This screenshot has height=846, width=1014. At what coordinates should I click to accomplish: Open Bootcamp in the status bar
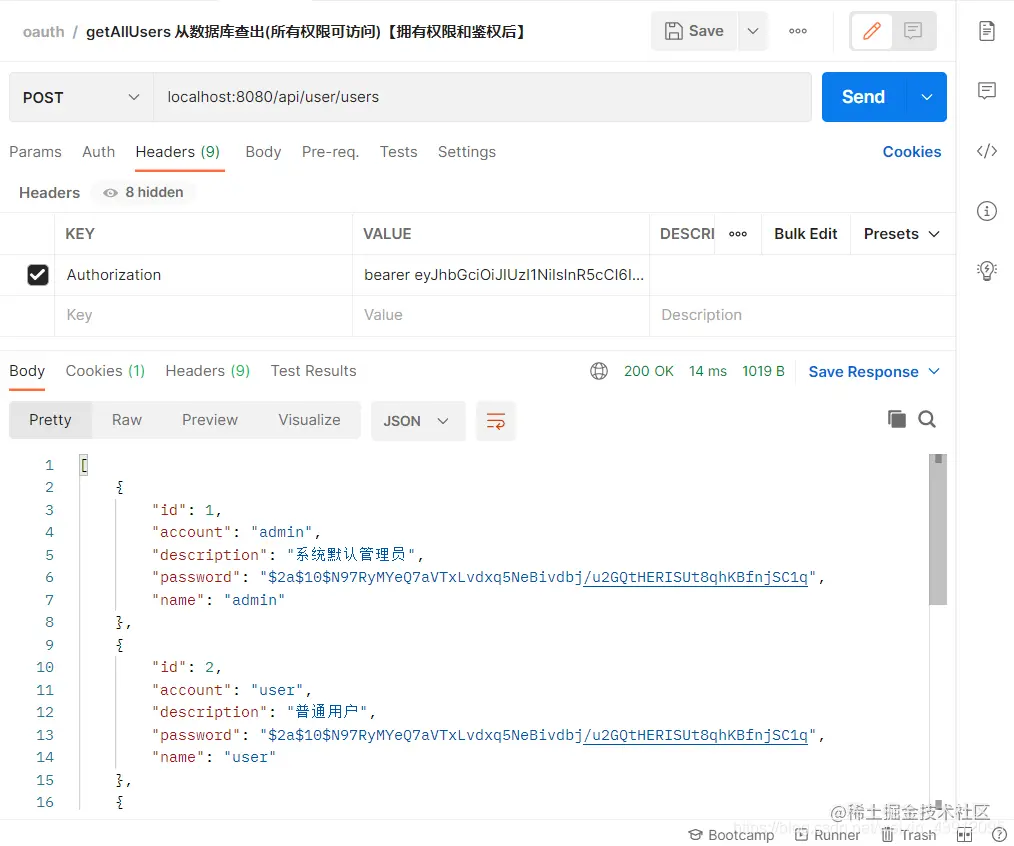pos(731,835)
